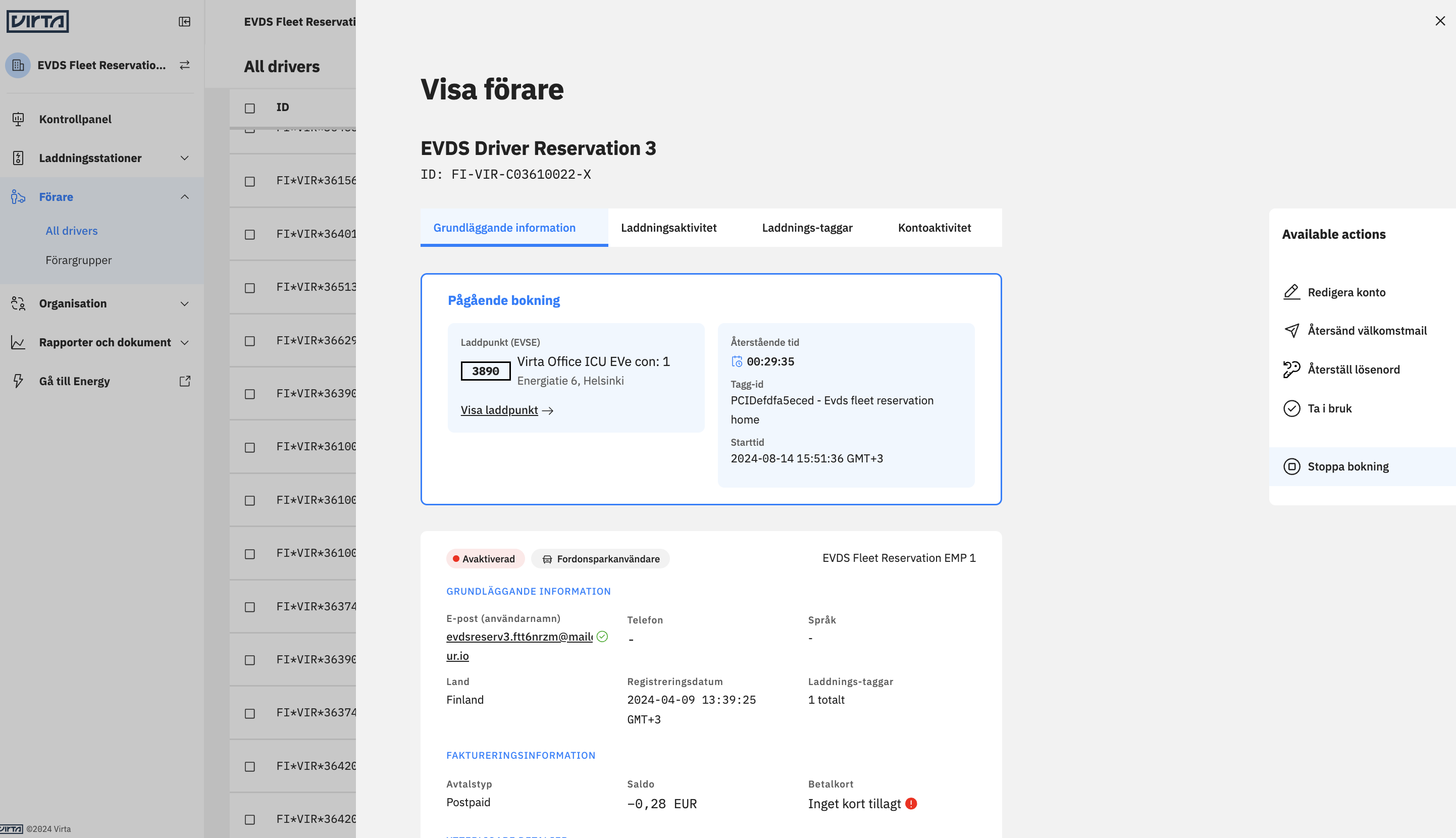Click the Gå till Energy bolt icon

point(18,381)
